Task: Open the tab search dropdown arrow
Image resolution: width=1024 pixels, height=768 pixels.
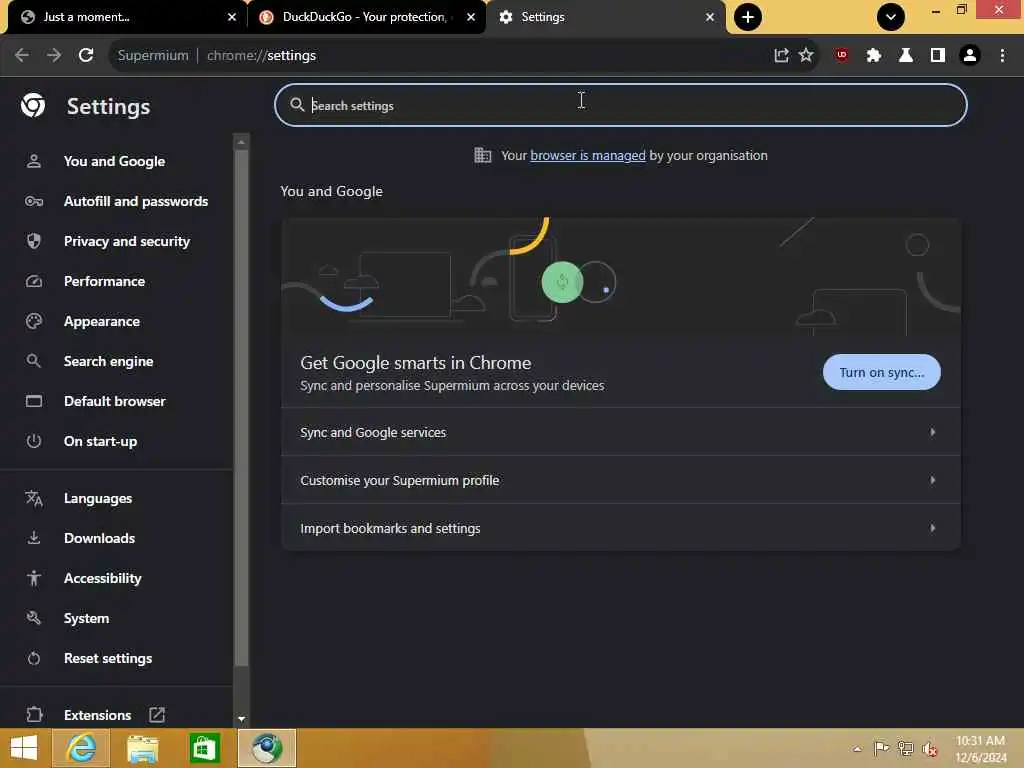Action: click(x=891, y=17)
